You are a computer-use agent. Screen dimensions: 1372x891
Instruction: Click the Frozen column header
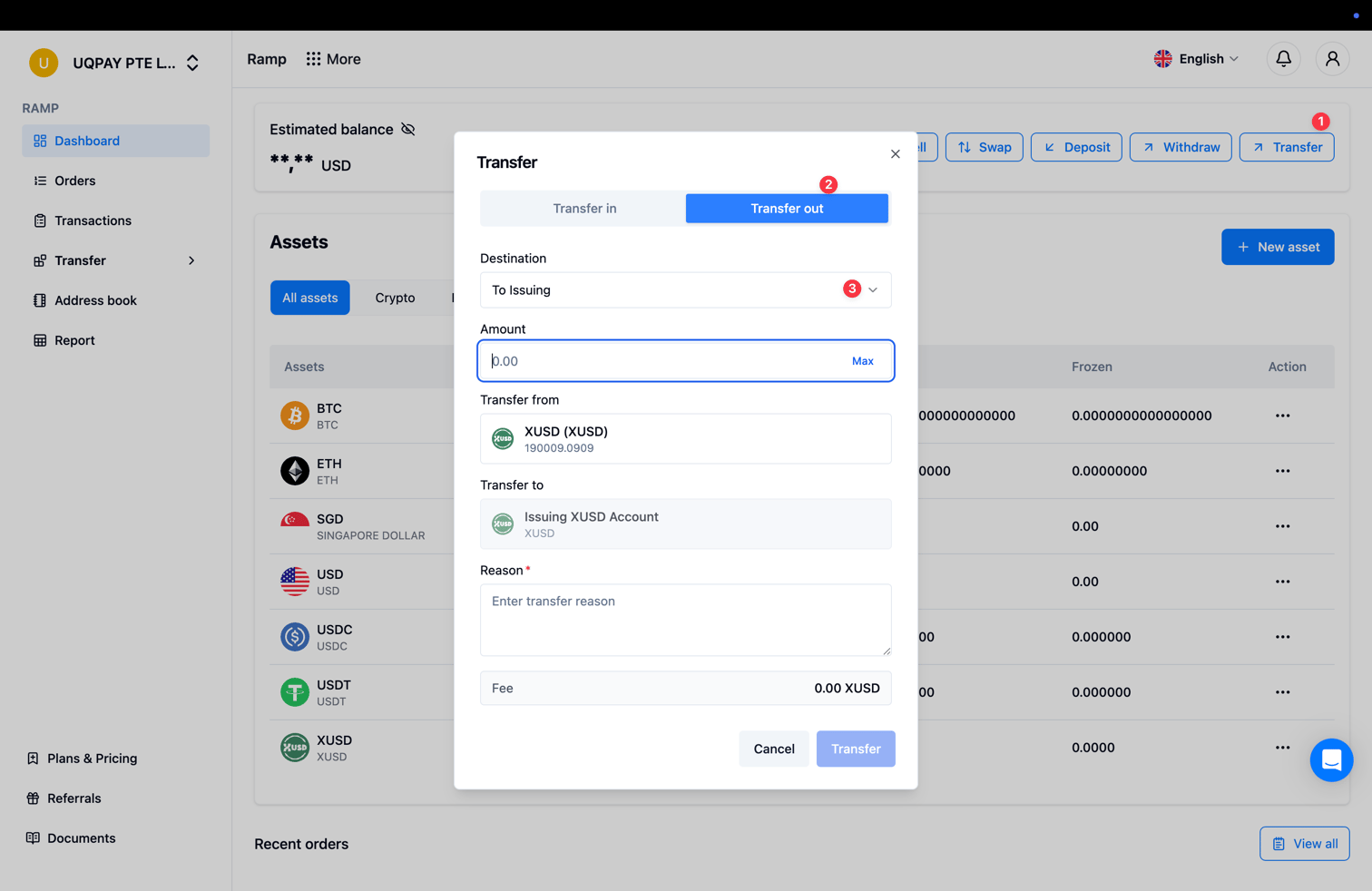1092,367
